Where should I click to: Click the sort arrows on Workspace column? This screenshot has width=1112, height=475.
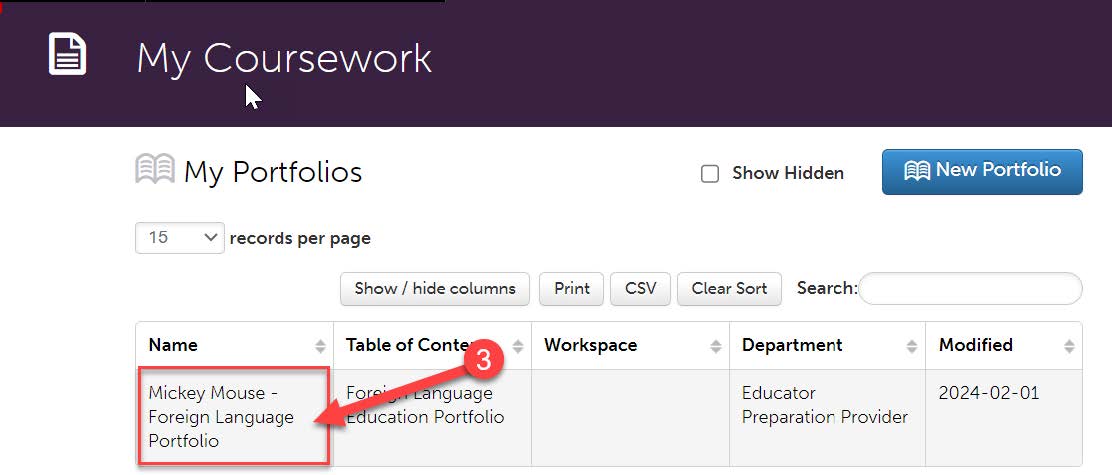coord(716,346)
